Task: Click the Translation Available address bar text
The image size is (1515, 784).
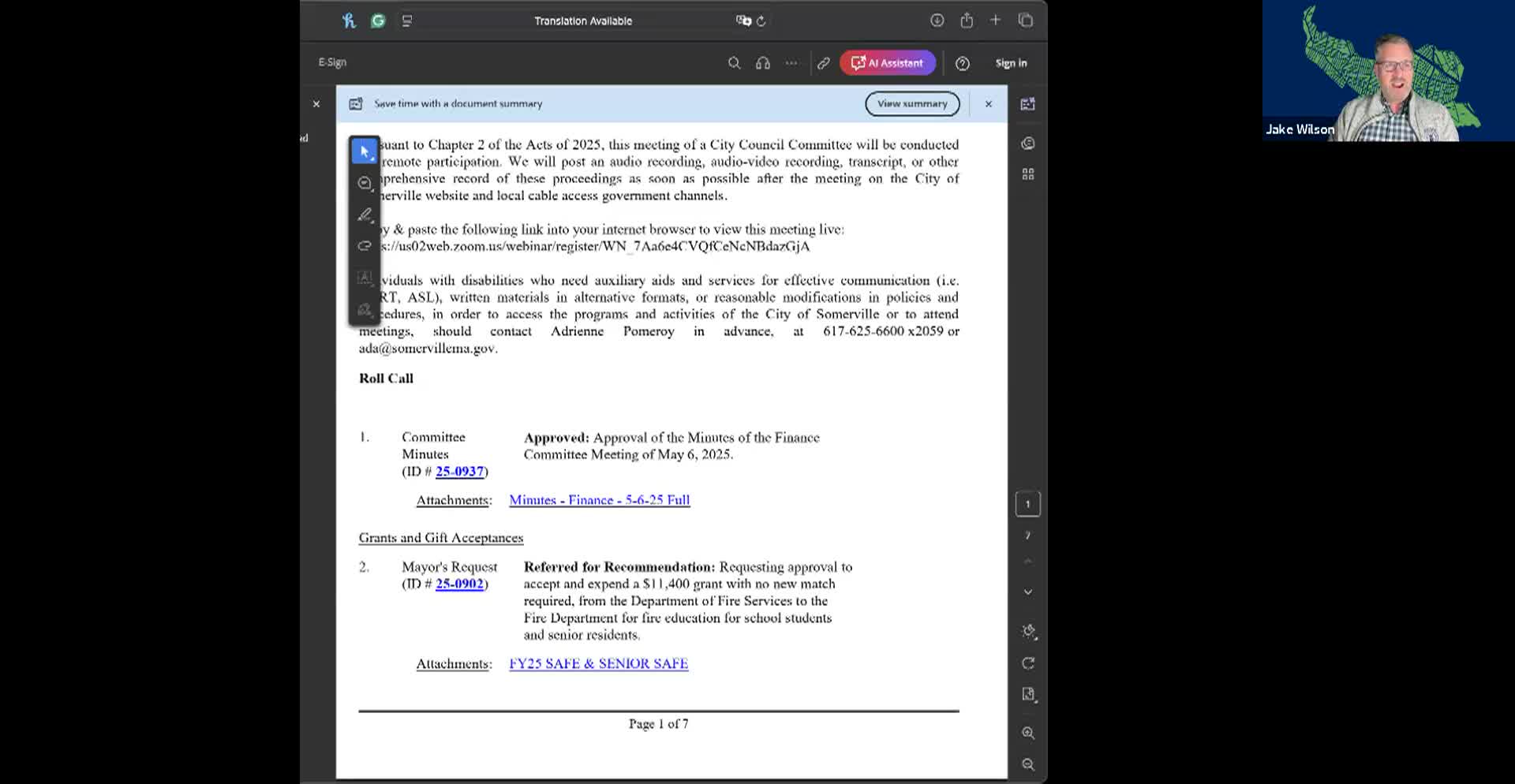Action: 583,21
